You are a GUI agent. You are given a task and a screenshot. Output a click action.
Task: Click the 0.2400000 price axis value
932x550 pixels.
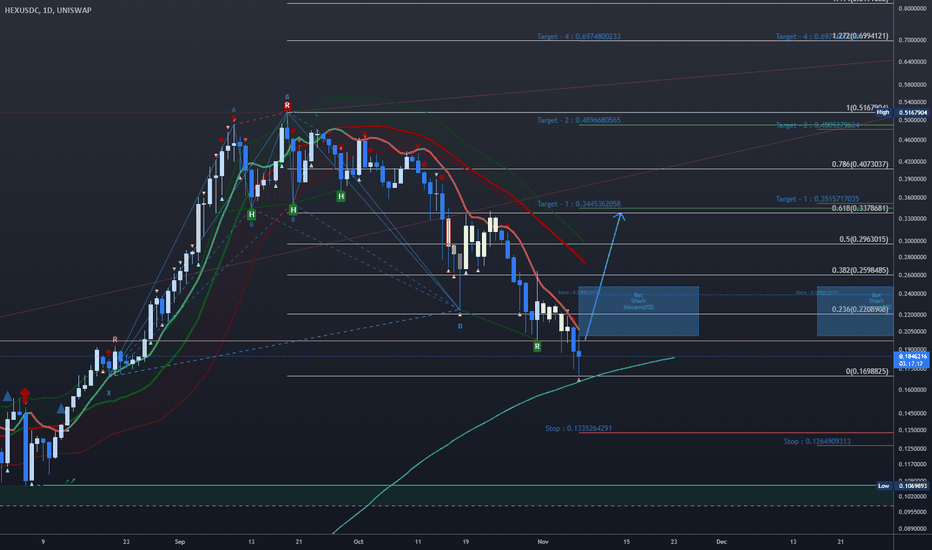[x=912, y=293]
